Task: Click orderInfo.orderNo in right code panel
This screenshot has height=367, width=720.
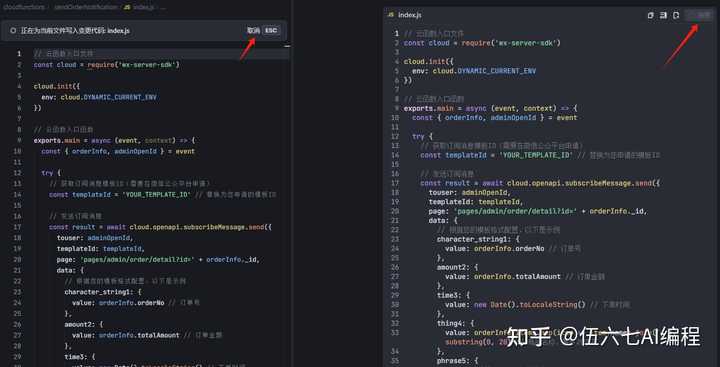Action: click(x=509, y=248)
